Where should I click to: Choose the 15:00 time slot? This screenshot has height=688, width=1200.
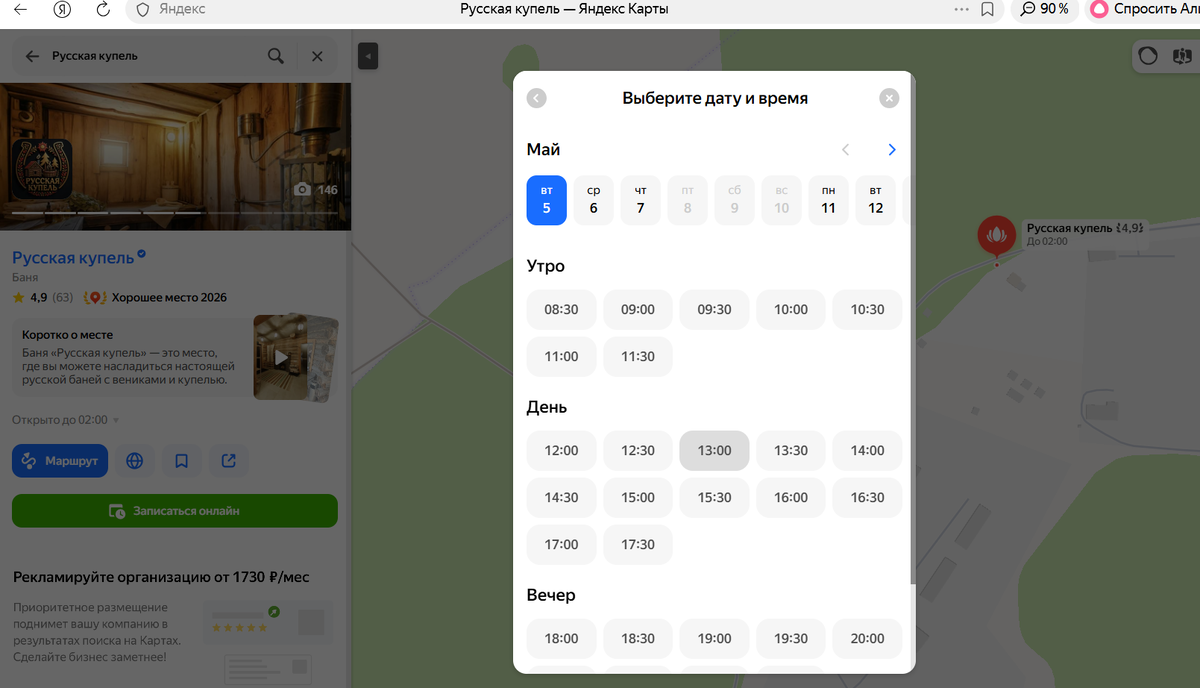pos(638,497)
